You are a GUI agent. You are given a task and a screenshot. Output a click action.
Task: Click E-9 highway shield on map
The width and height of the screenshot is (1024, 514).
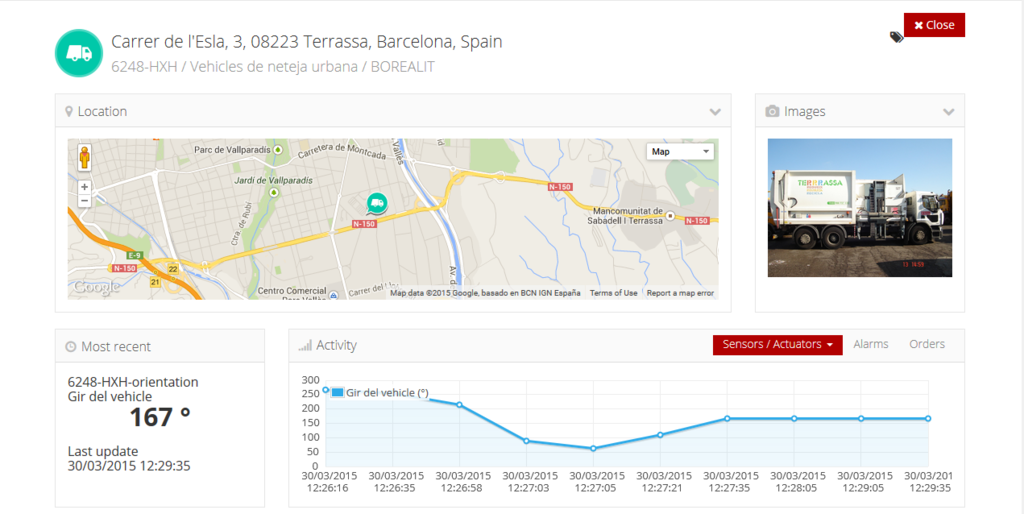point(135,255)
